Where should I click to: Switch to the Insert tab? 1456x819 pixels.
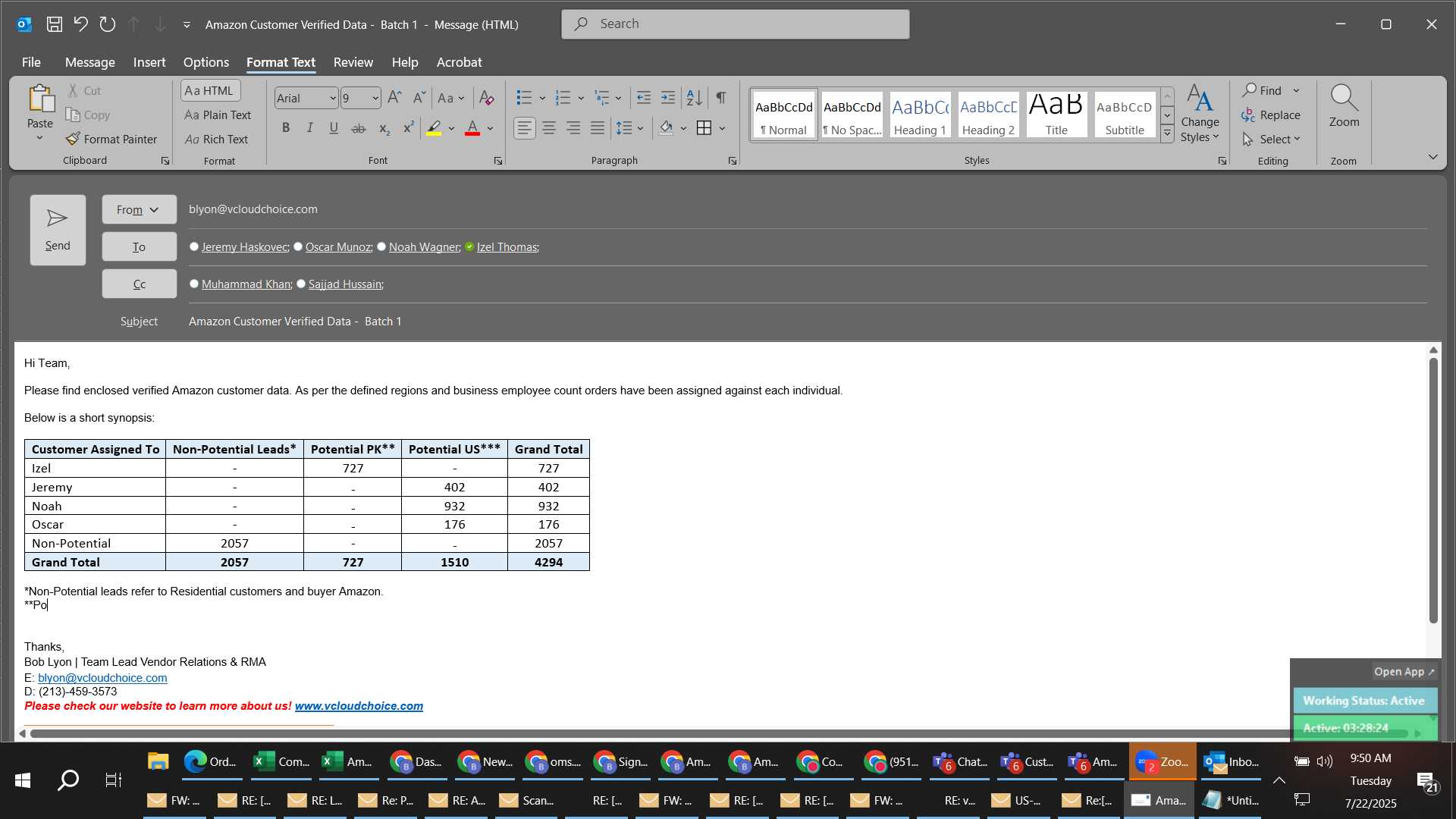149,62
